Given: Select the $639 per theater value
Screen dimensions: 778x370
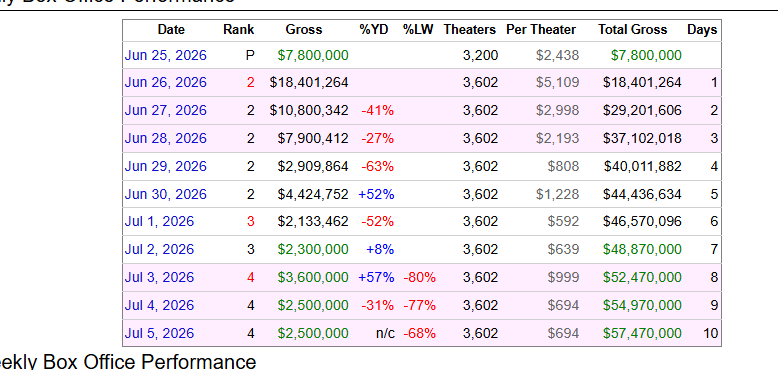Looking at the screenshot, I should 563,249.
